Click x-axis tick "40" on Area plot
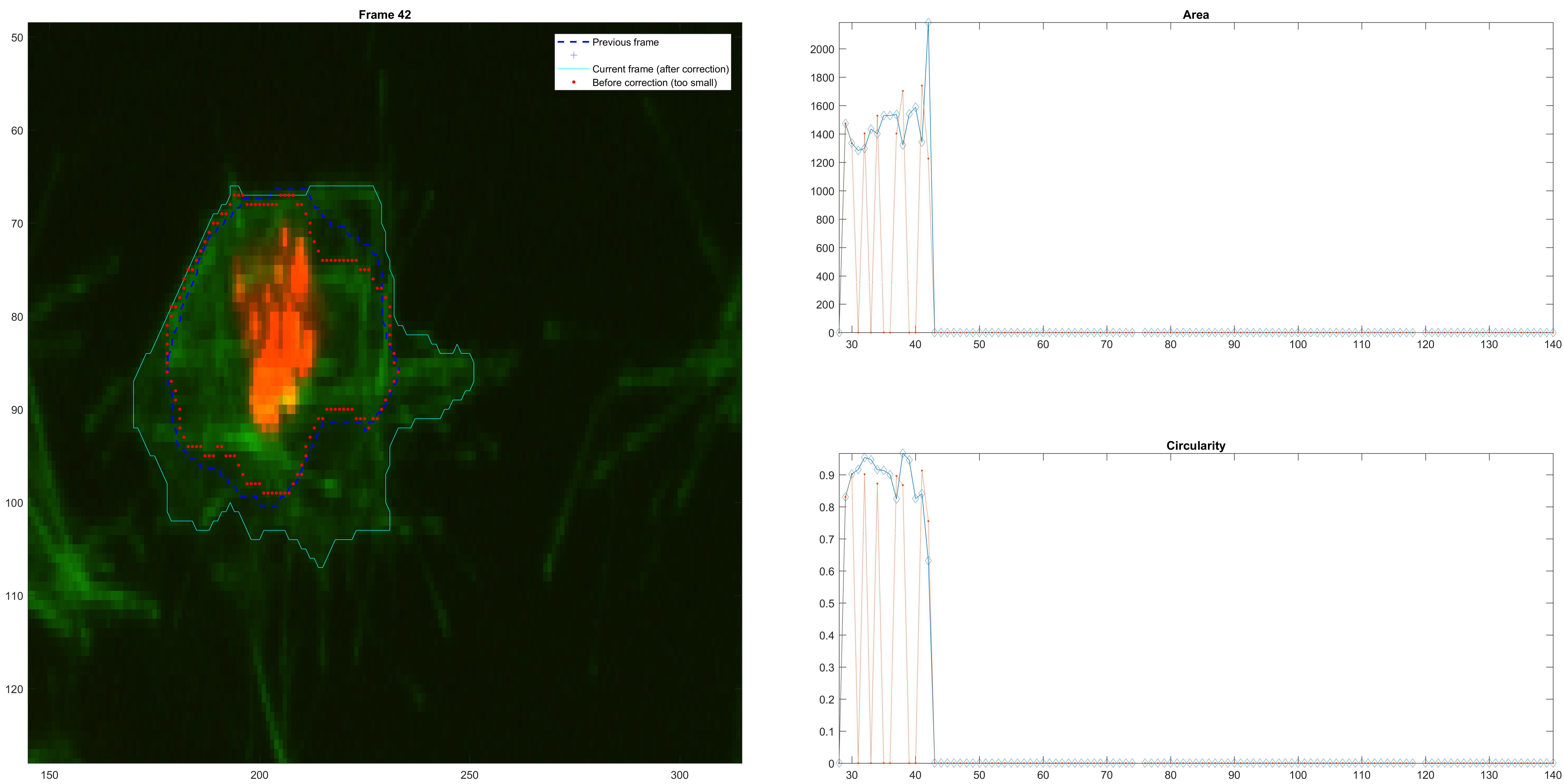This screenshot has height=784, width=1564. 915,345
